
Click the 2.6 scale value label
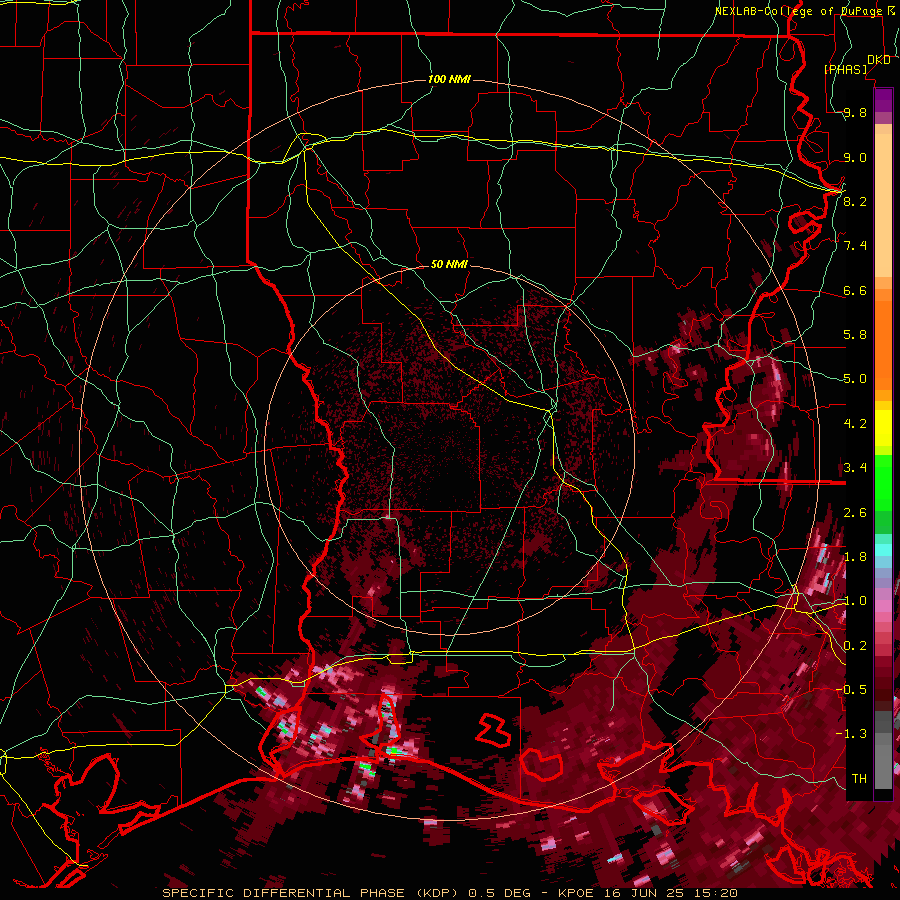855,512
